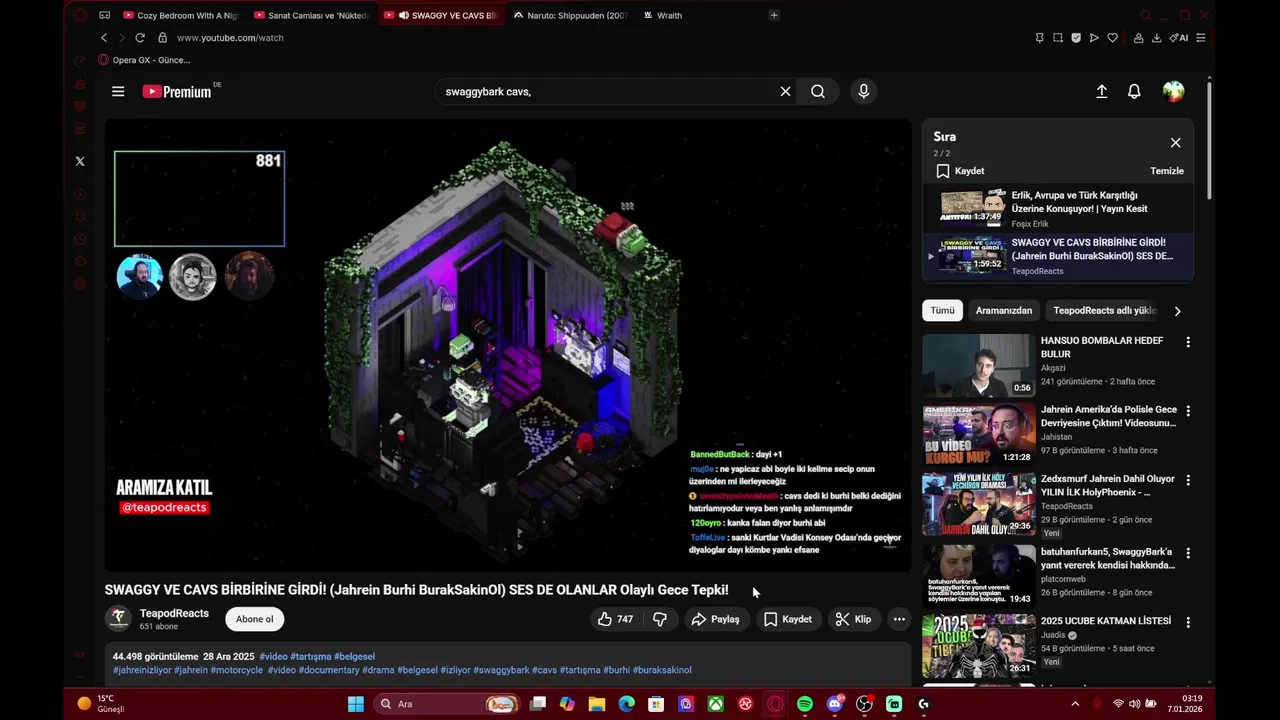Like the video with thumbs up

[615, 619]
